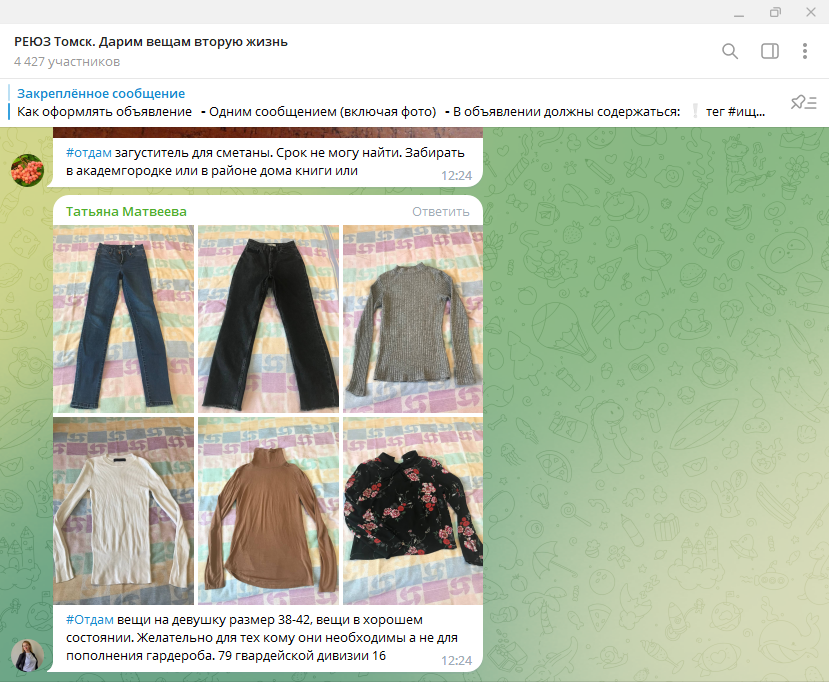Click the magnifier icon to search messages
Screen dimensions: 829x682
click(730, 51)
